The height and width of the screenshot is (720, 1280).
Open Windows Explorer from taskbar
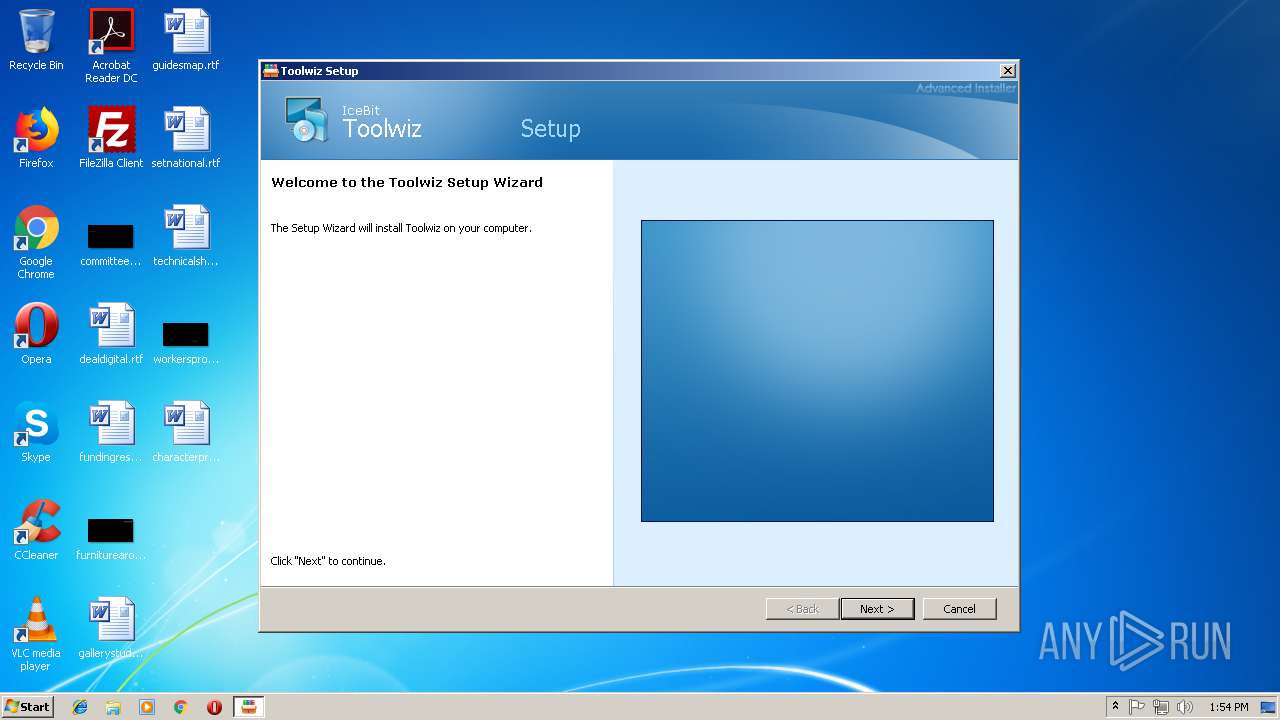point(113,707)
